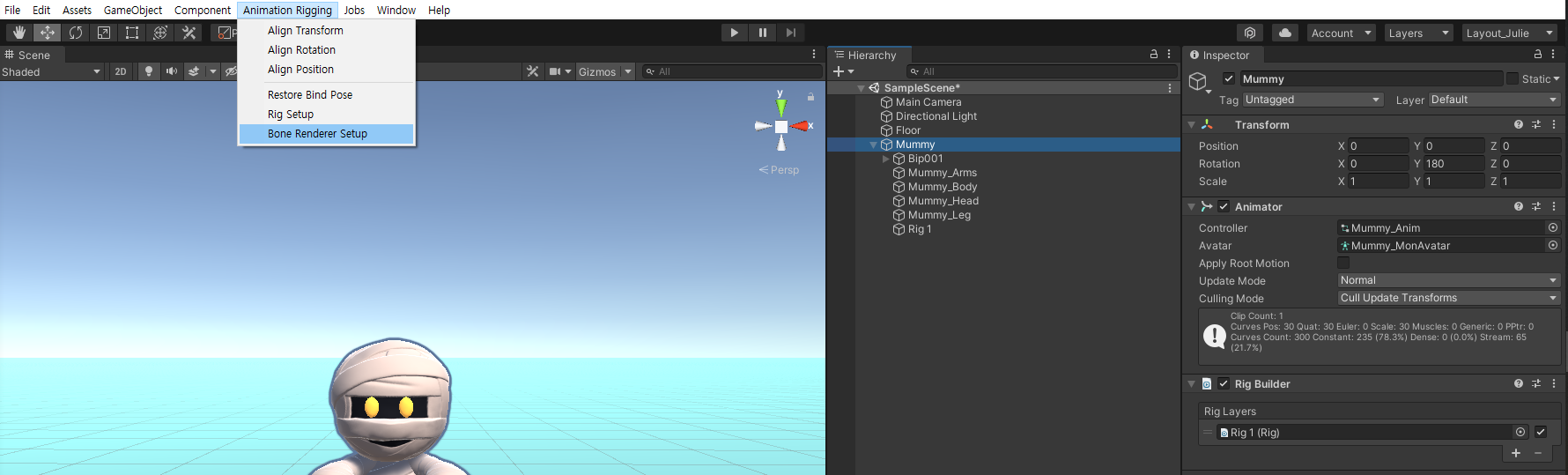This screenshot has height=475, width=1568.
Task: Pause the game playback
Action: (x=762, y=33)
